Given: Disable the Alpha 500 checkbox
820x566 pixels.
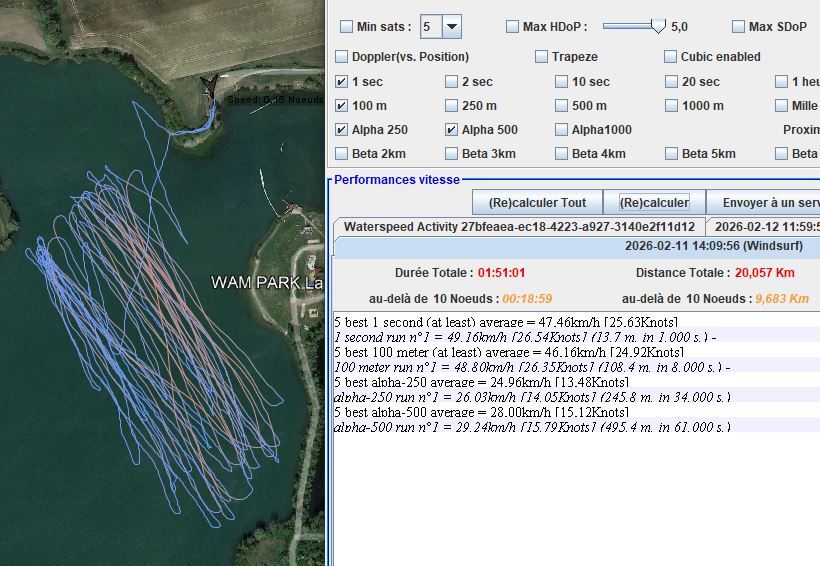Looking at the screenshot, I should tap(452, 130).
